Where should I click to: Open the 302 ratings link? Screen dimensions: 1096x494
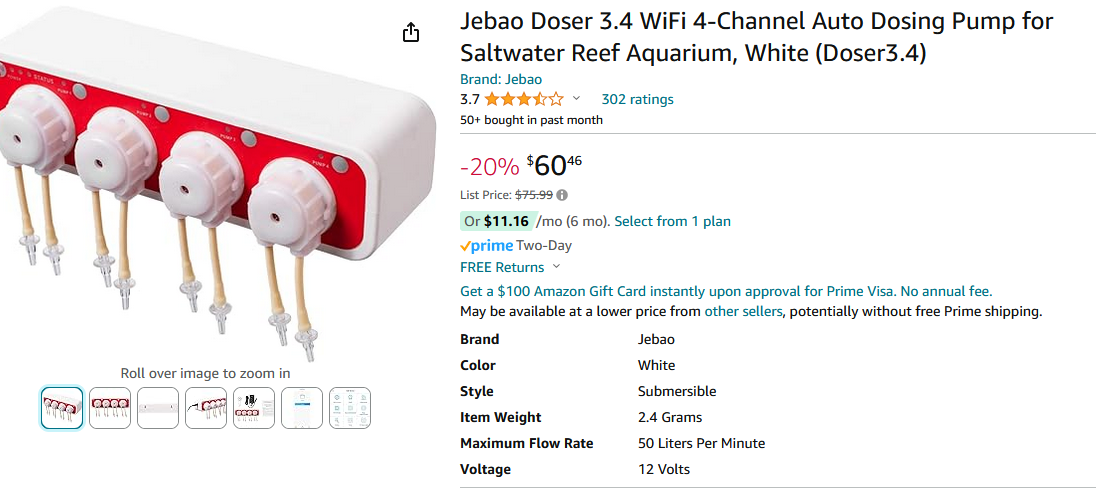[x=637, y=99]
